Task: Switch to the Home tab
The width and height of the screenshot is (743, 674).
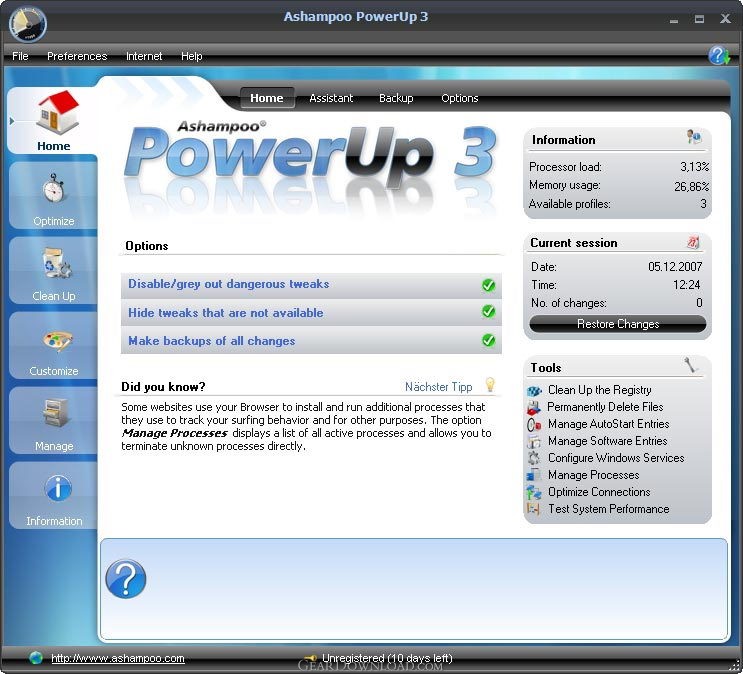Action: [267, 98]
